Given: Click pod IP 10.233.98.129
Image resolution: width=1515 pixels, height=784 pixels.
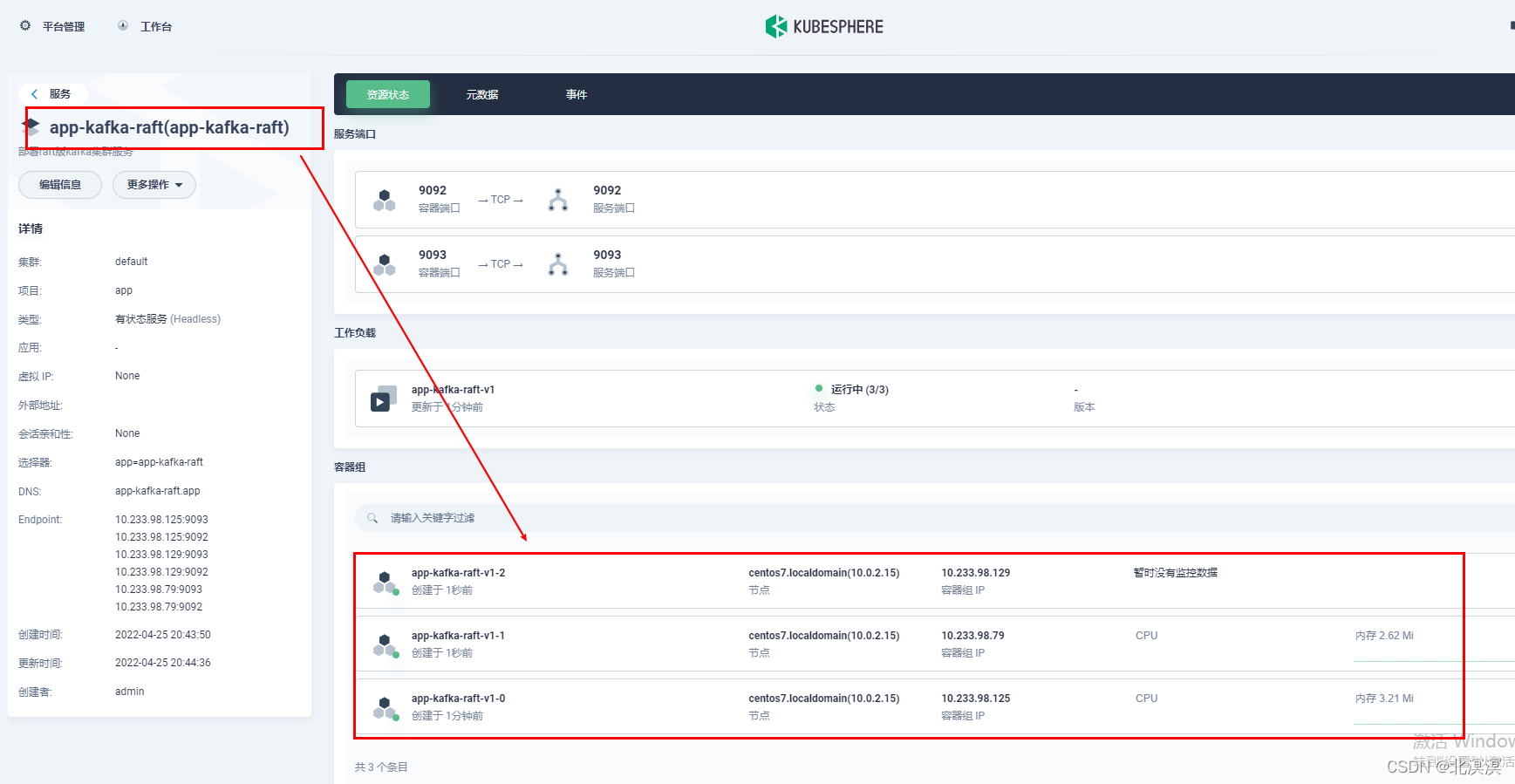Looking at the screenshot, I should (x=975, y=573).
